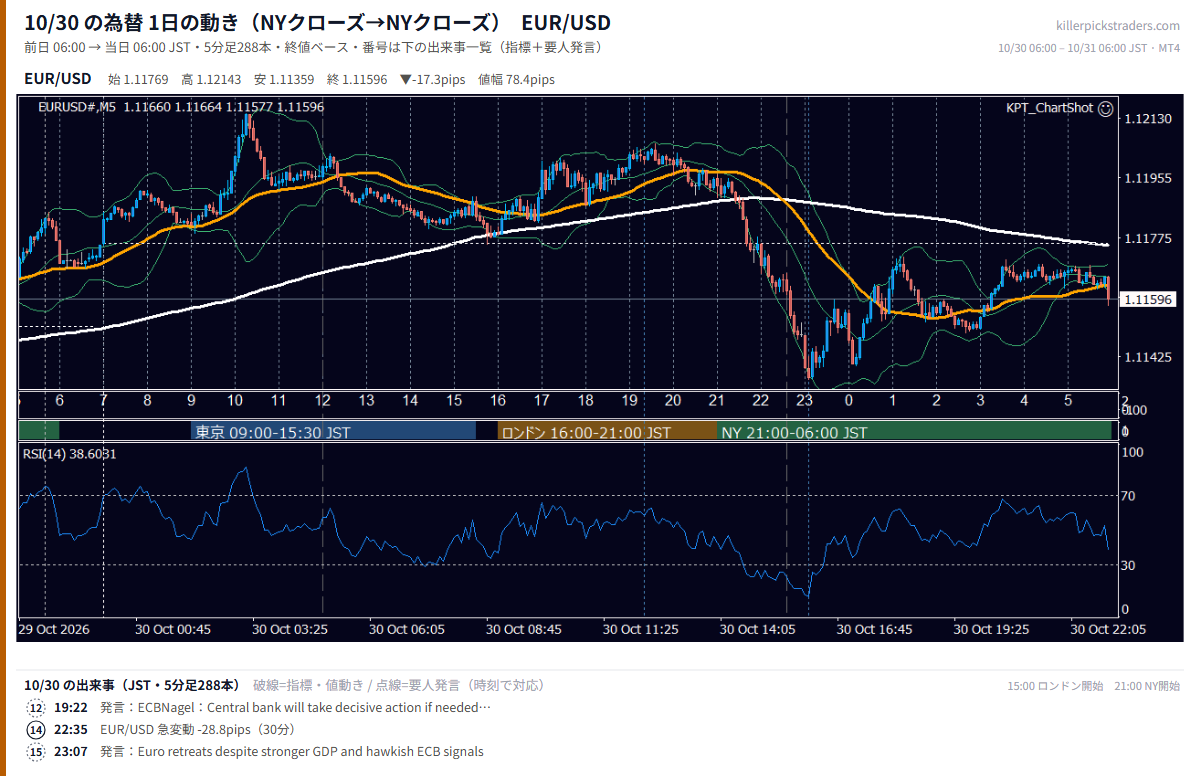Click the 30 Oct 08:45 time axis label

click(525, 630)
